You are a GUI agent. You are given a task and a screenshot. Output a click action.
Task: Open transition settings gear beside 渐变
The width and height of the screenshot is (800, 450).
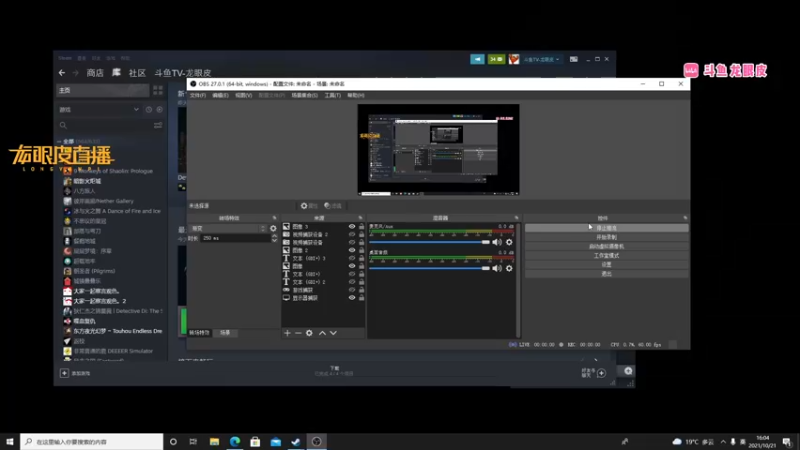pos(273,229)
